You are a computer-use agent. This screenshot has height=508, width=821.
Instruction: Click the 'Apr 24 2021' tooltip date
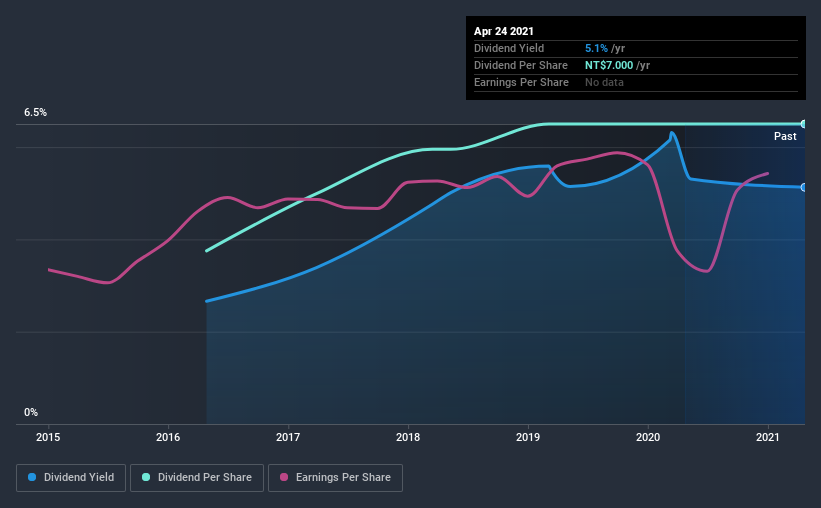pos(504,31)
